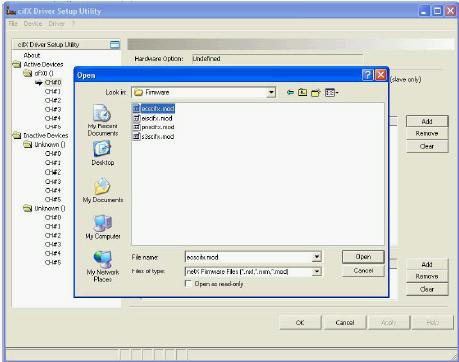Click the lower Remove button
Screen dimensions: 459x362
427,276
